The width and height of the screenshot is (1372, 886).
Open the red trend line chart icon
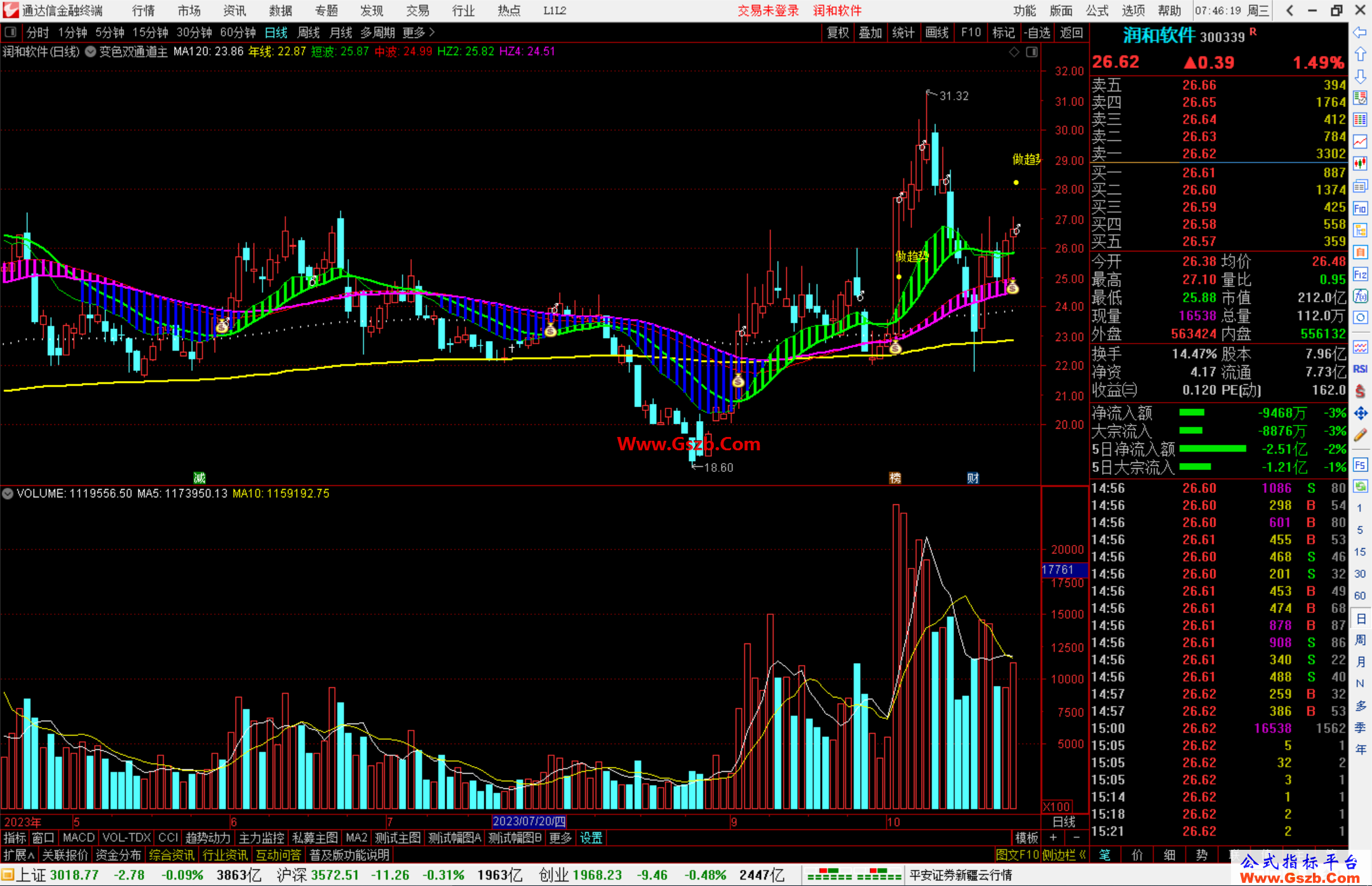point(1360,142)
